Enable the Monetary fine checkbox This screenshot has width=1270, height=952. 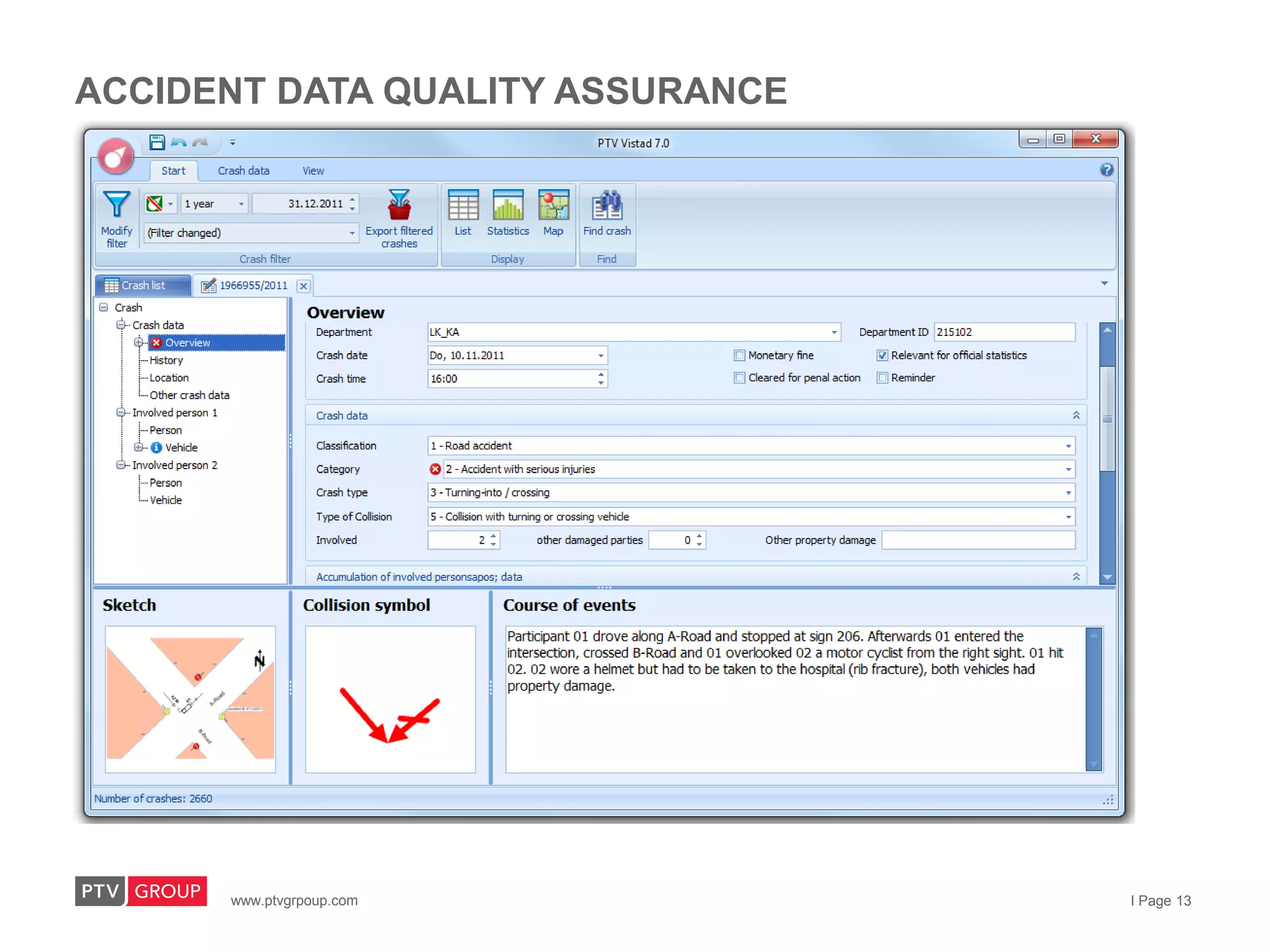(x=739, y=355)
